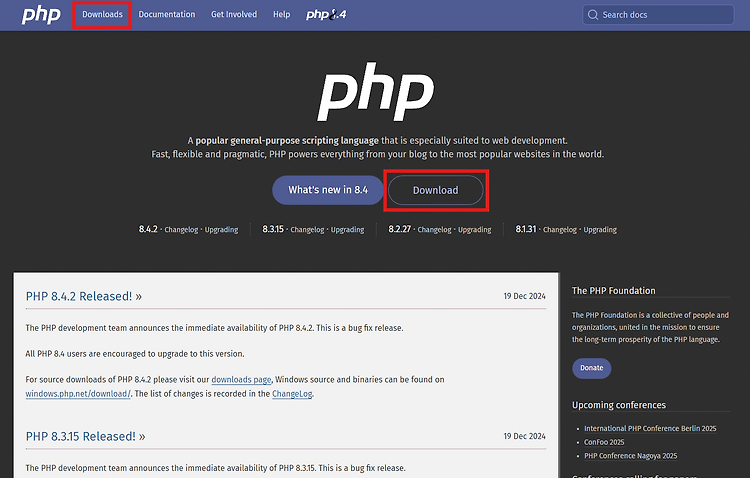Open the Upgrading link for 8.2.27
The width and height of the screenshot is (750, 478).
[474, 230]
